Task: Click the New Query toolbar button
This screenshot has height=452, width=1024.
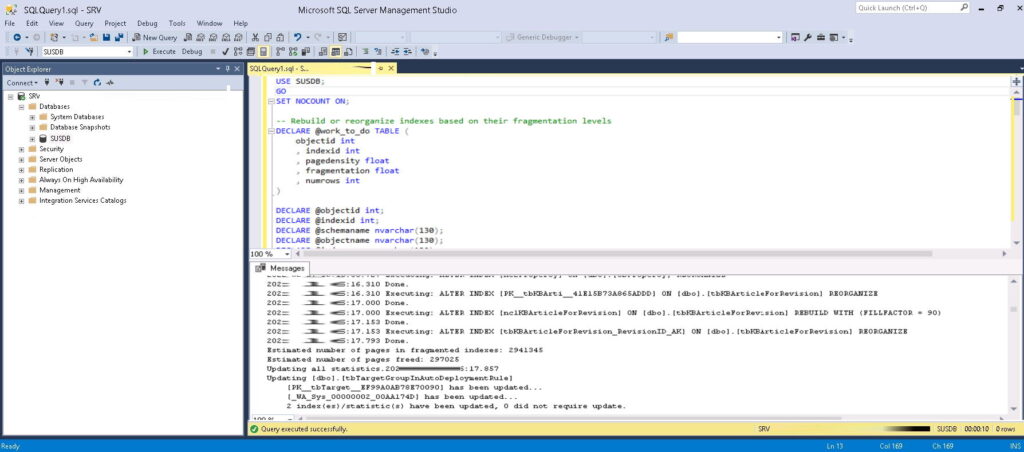Action: coord(155,37)
